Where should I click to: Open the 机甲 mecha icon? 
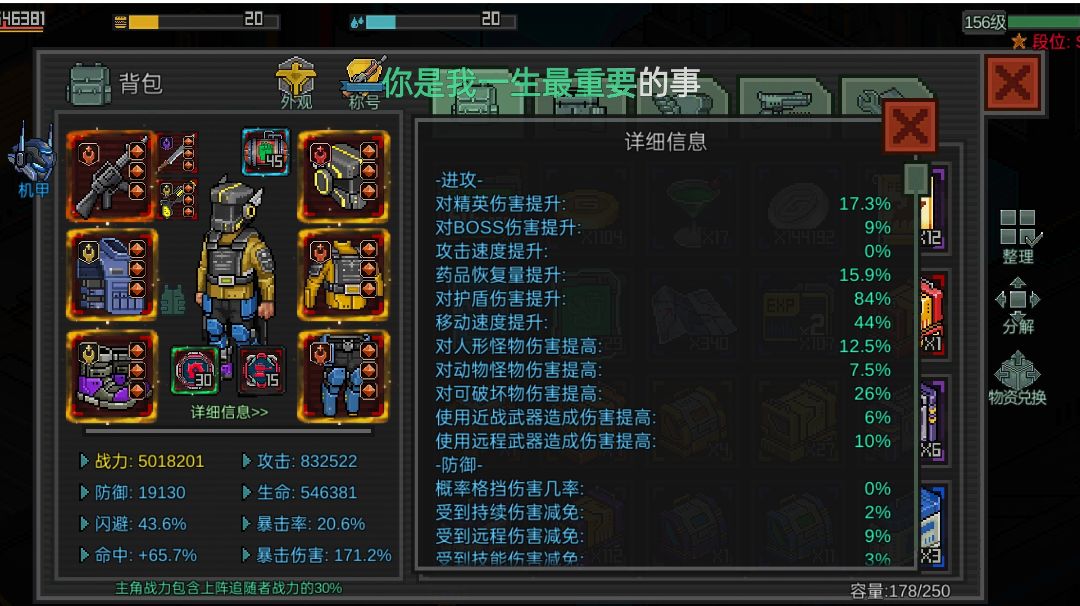click(32, 160)
